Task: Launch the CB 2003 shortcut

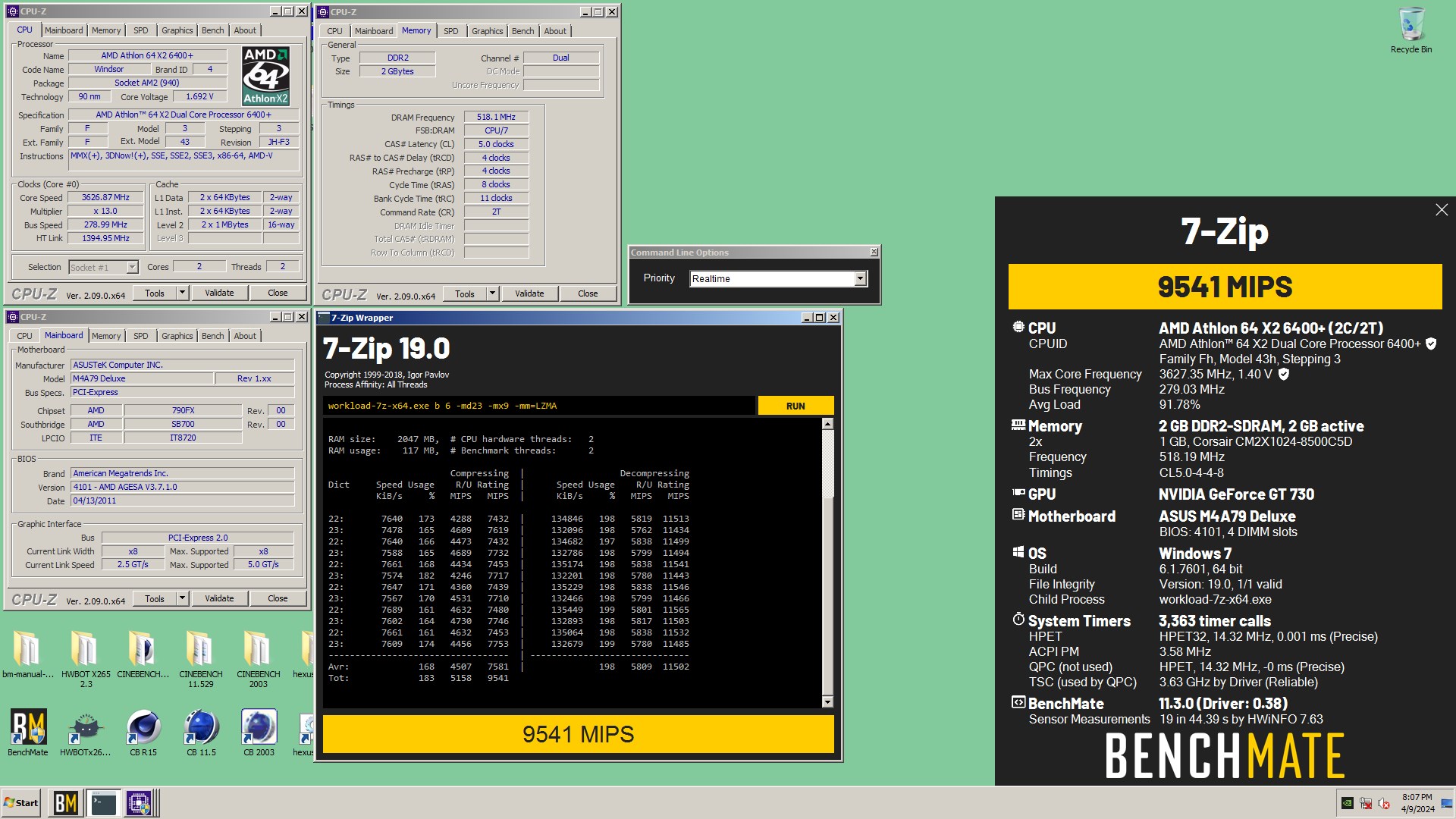Action: 259,733
